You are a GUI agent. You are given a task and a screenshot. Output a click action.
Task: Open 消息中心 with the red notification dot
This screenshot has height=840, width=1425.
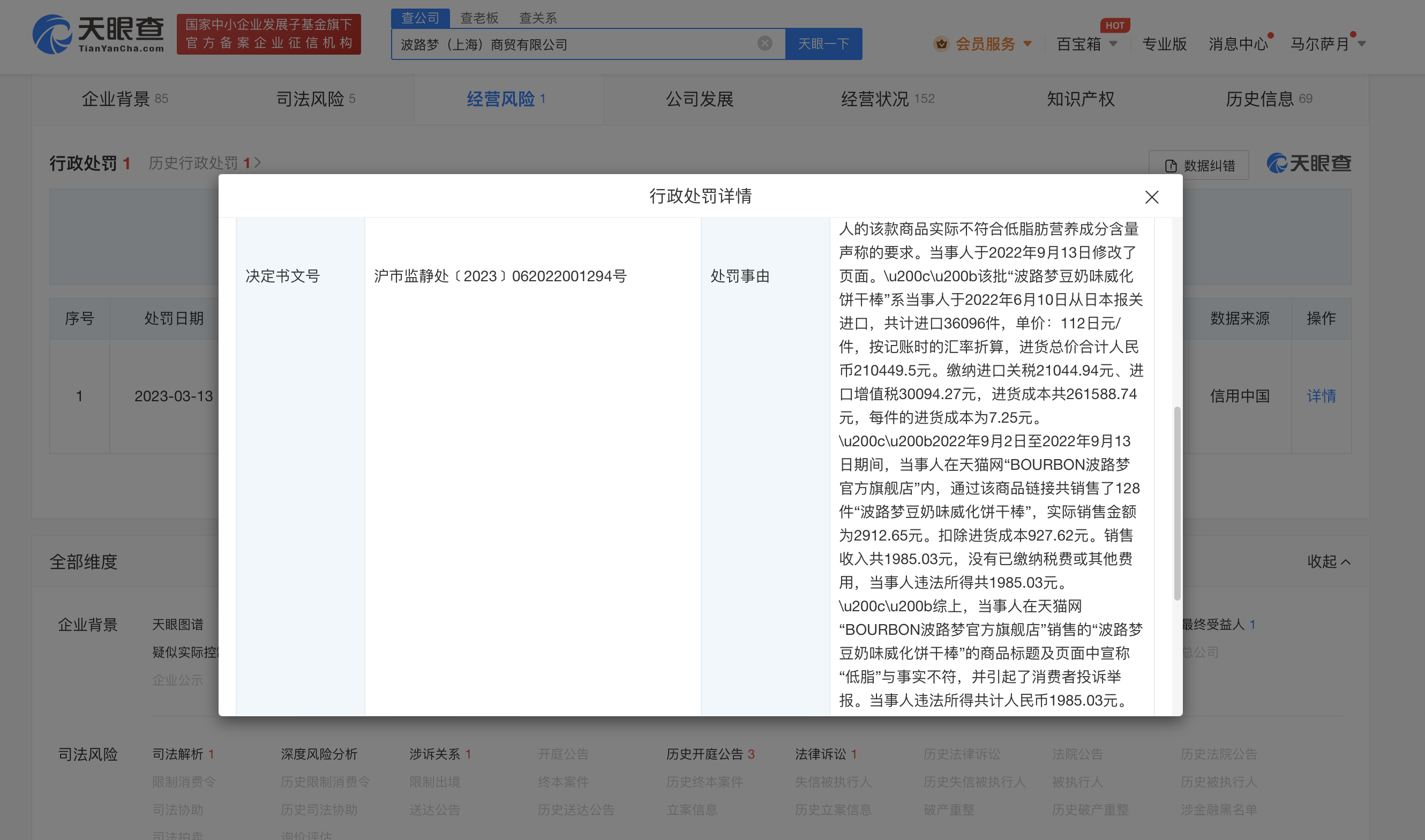[x=1238, y=44]
